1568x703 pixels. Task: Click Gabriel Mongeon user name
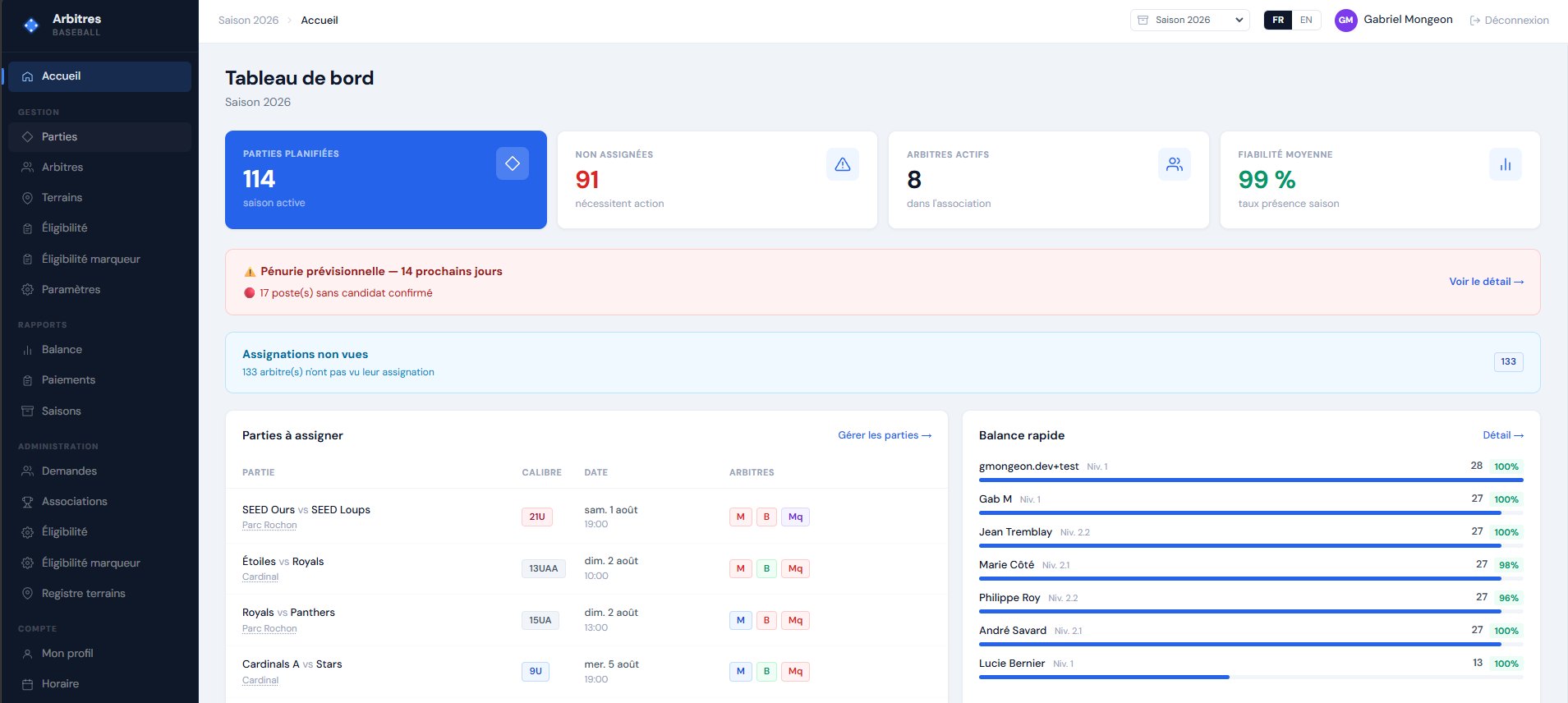(x=1408, y=20)
